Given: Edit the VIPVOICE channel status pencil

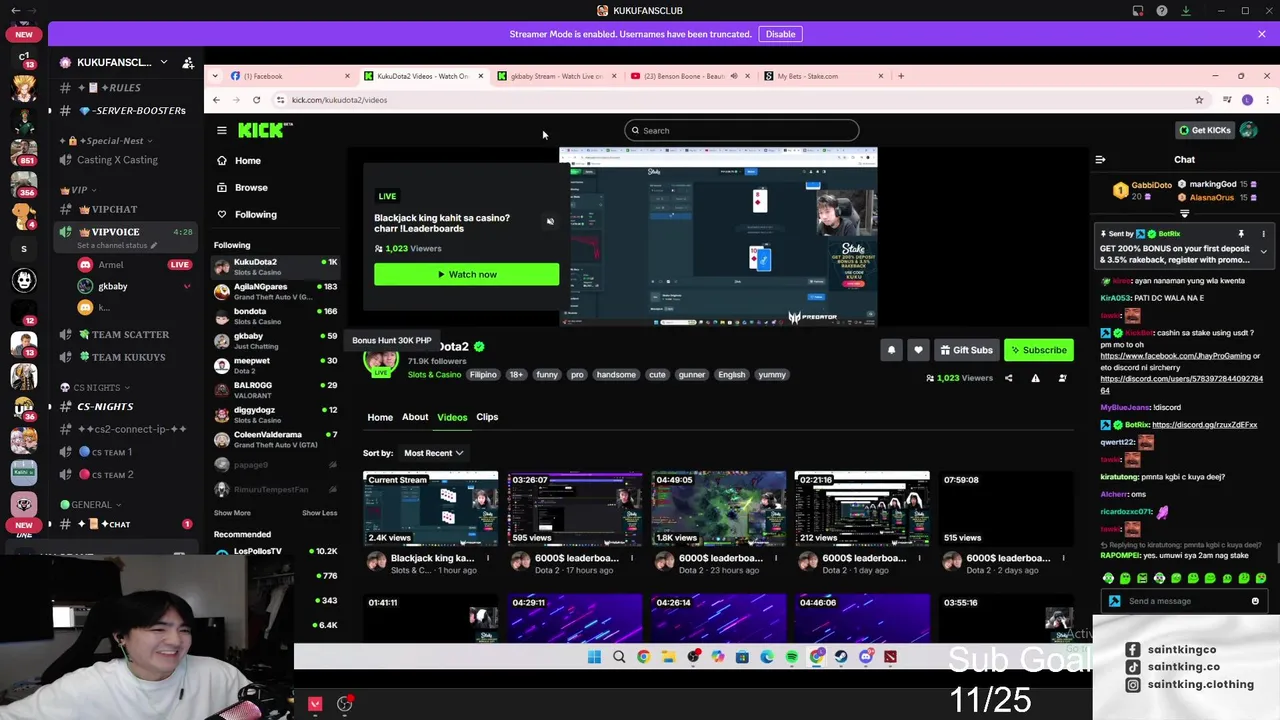Looking at the screenshot, I should (154, 246).
